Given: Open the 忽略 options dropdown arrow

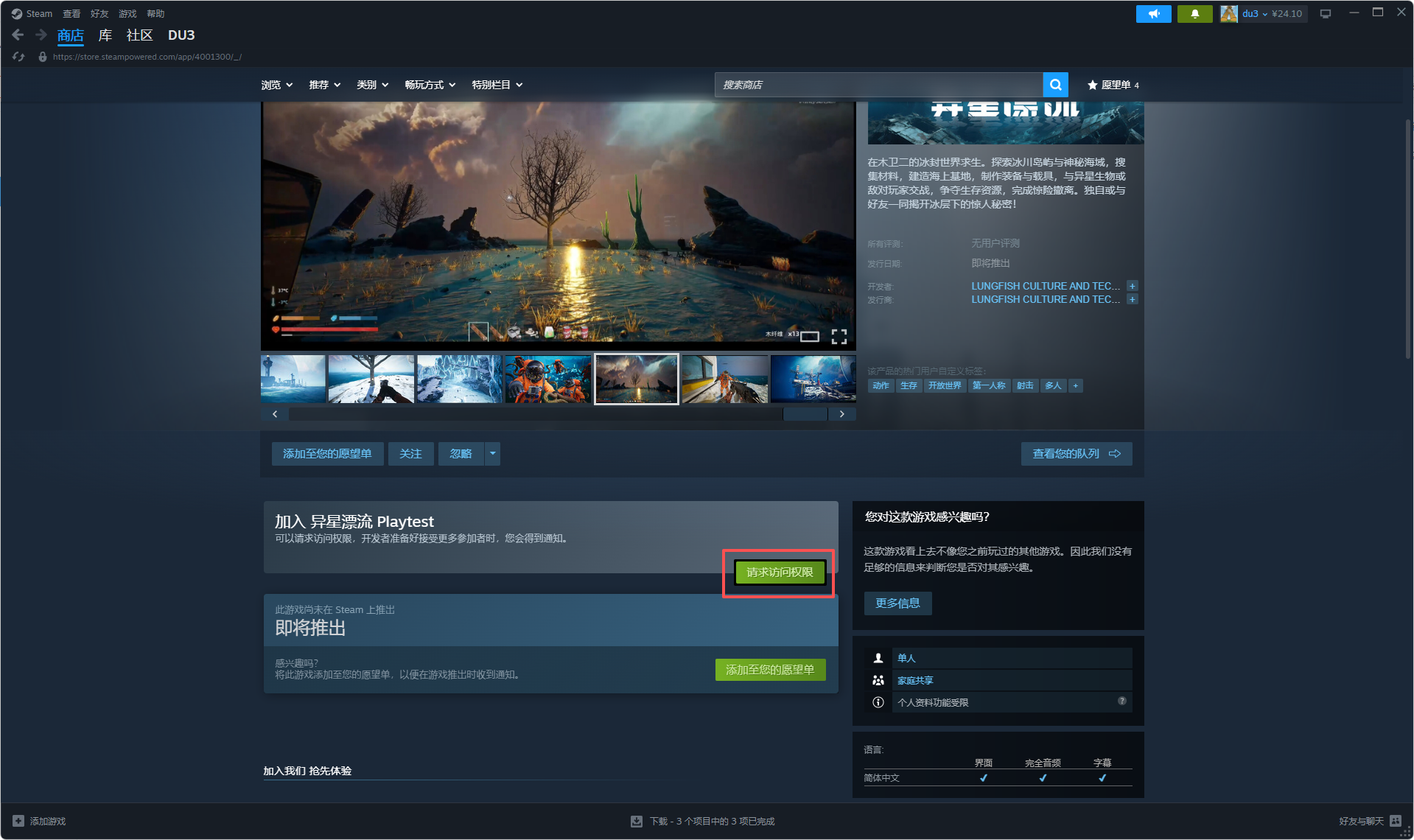Looking at the screenshot, I should point(492,453).
